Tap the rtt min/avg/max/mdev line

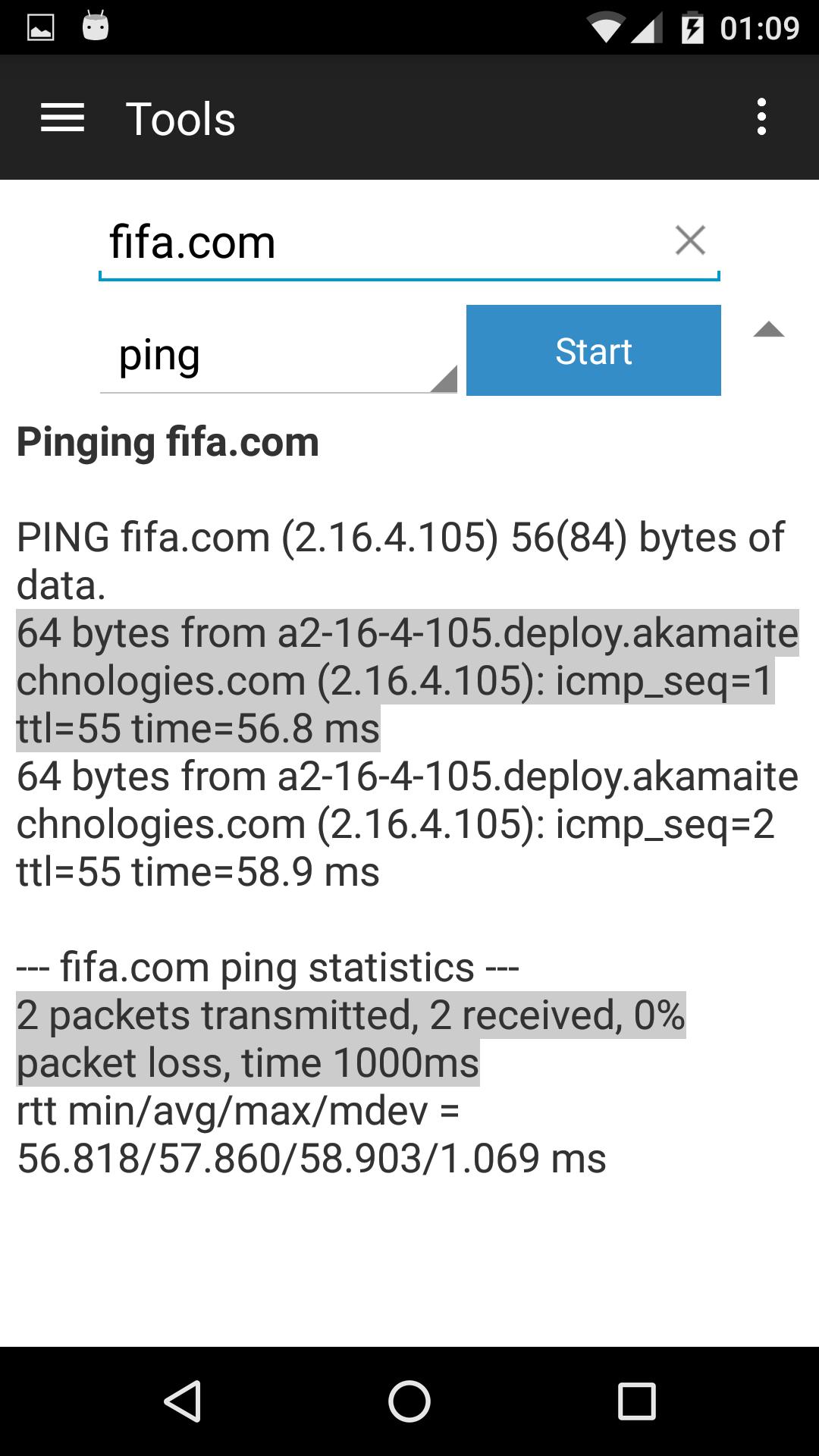312,1134
